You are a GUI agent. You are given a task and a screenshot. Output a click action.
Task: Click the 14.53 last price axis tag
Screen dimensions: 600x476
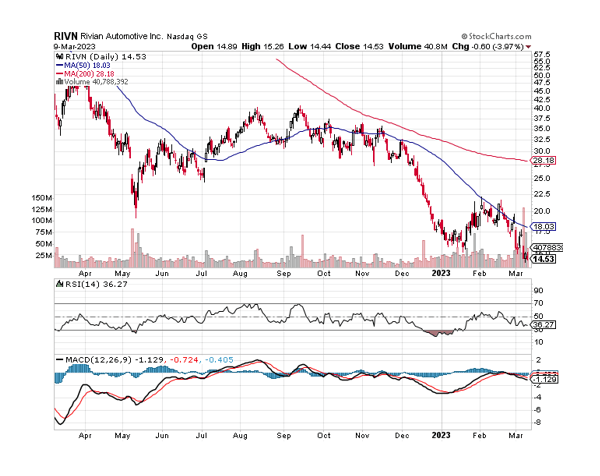pyautogui.click(x=543, y=259)
